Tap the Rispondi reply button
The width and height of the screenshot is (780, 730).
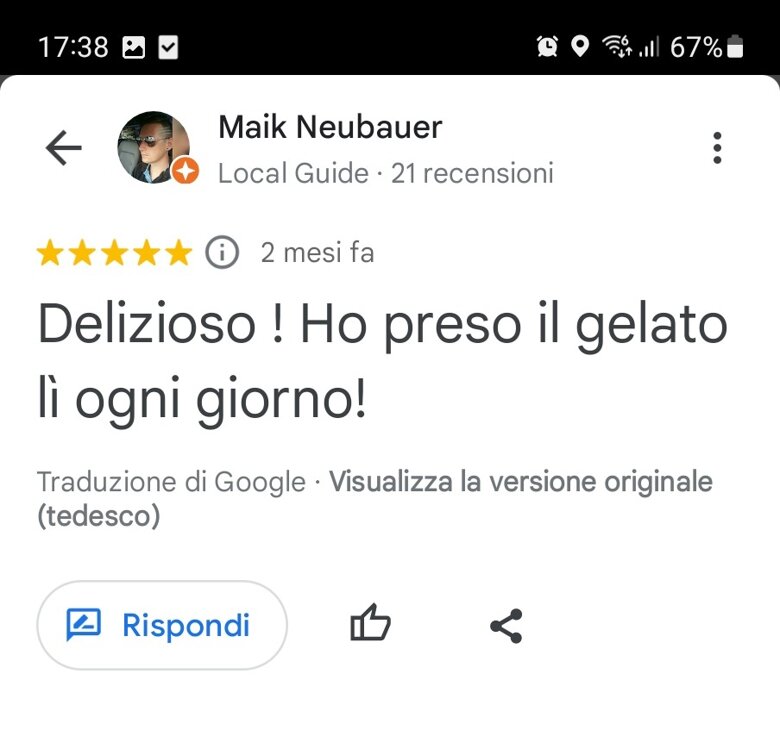point(162,625)
